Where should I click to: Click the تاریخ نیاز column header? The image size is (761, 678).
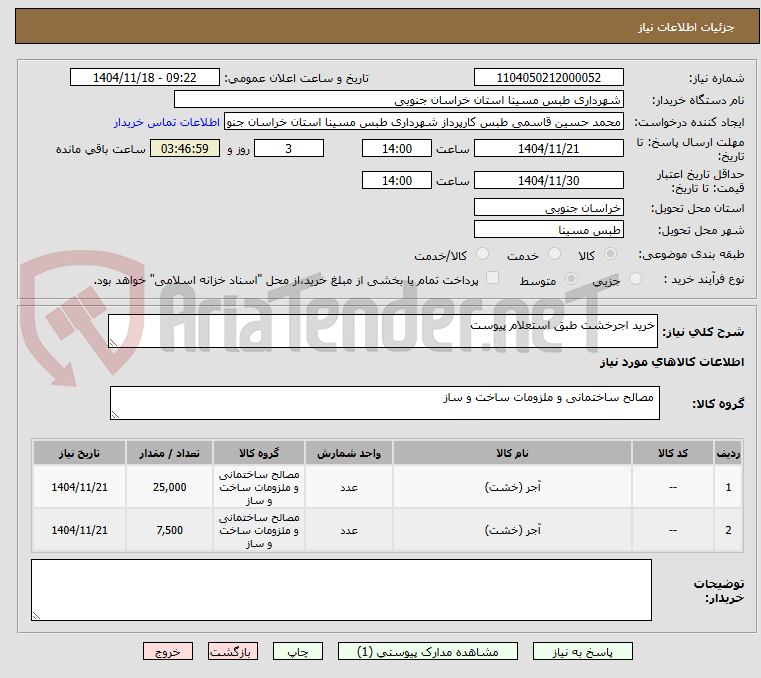pos(79,453)
